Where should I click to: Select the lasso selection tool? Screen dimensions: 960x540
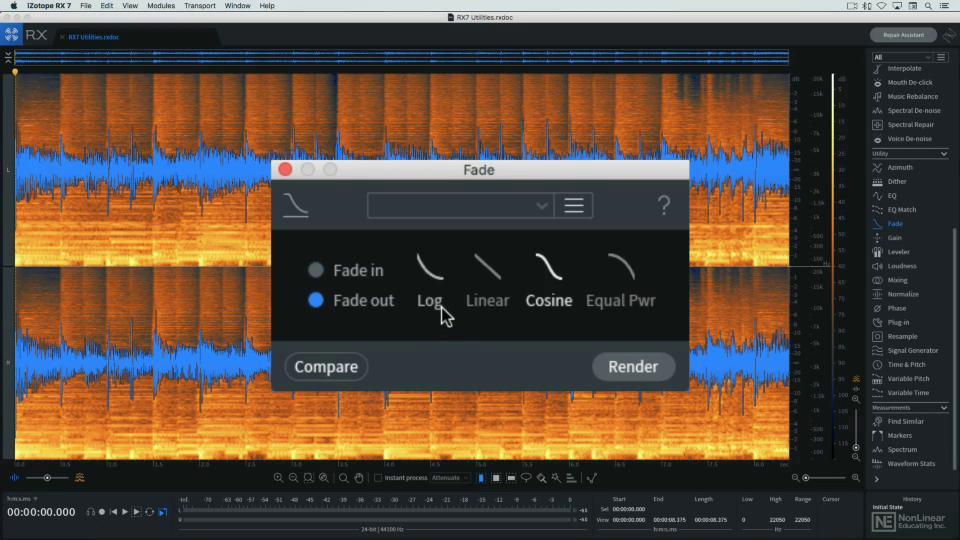pyautogui.click(x=526, y=478)
